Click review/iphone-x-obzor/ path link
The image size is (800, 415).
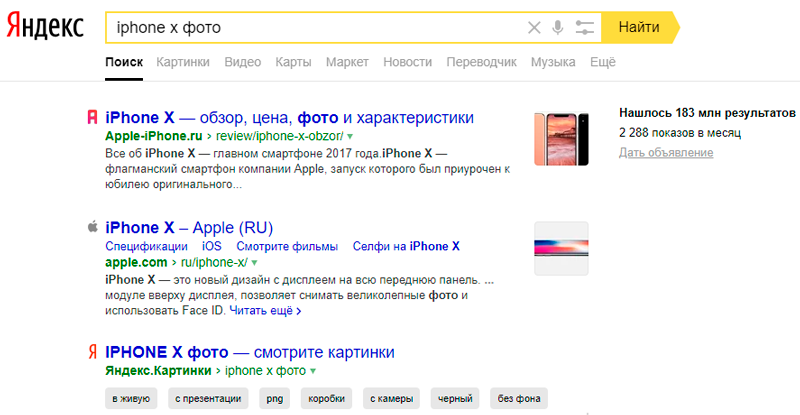pyautogui.click(x=280, y=136)
